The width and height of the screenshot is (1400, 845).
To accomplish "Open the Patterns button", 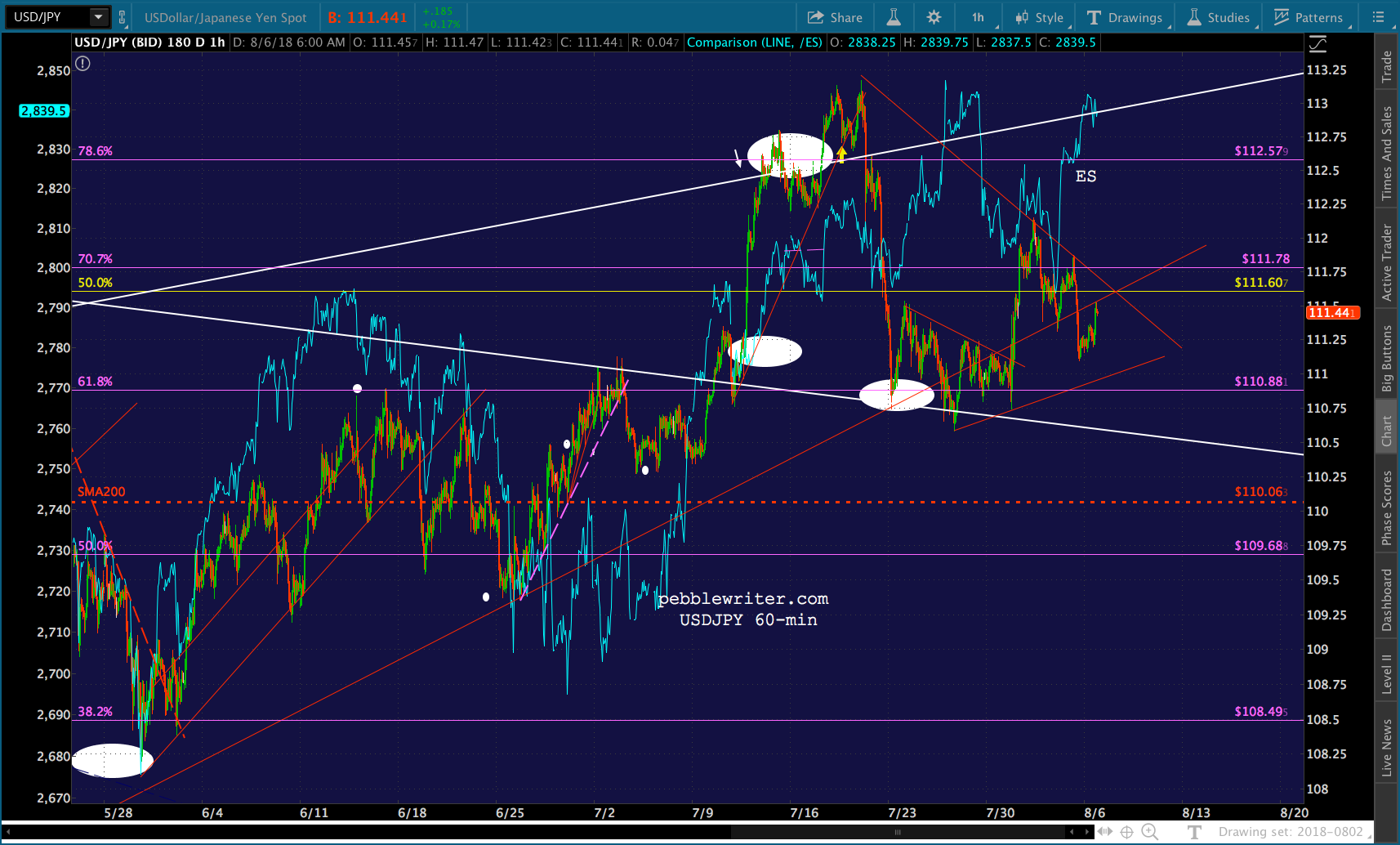I will 1309,17.
